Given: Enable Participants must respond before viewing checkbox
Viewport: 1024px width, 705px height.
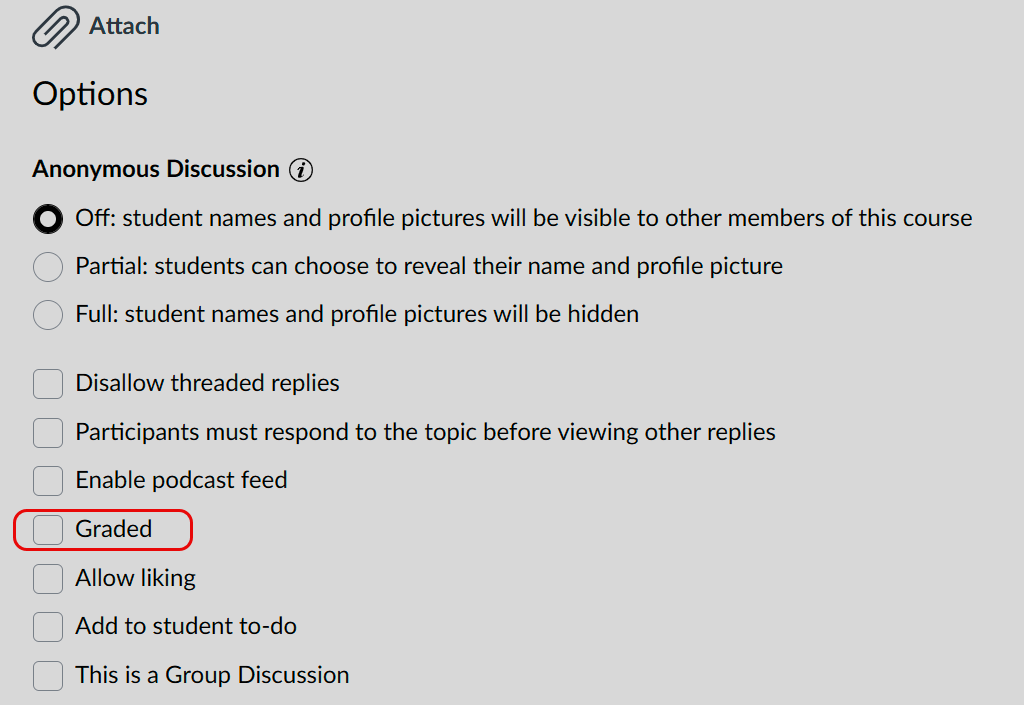Looking at the screenshot, I should coord(48,433).
